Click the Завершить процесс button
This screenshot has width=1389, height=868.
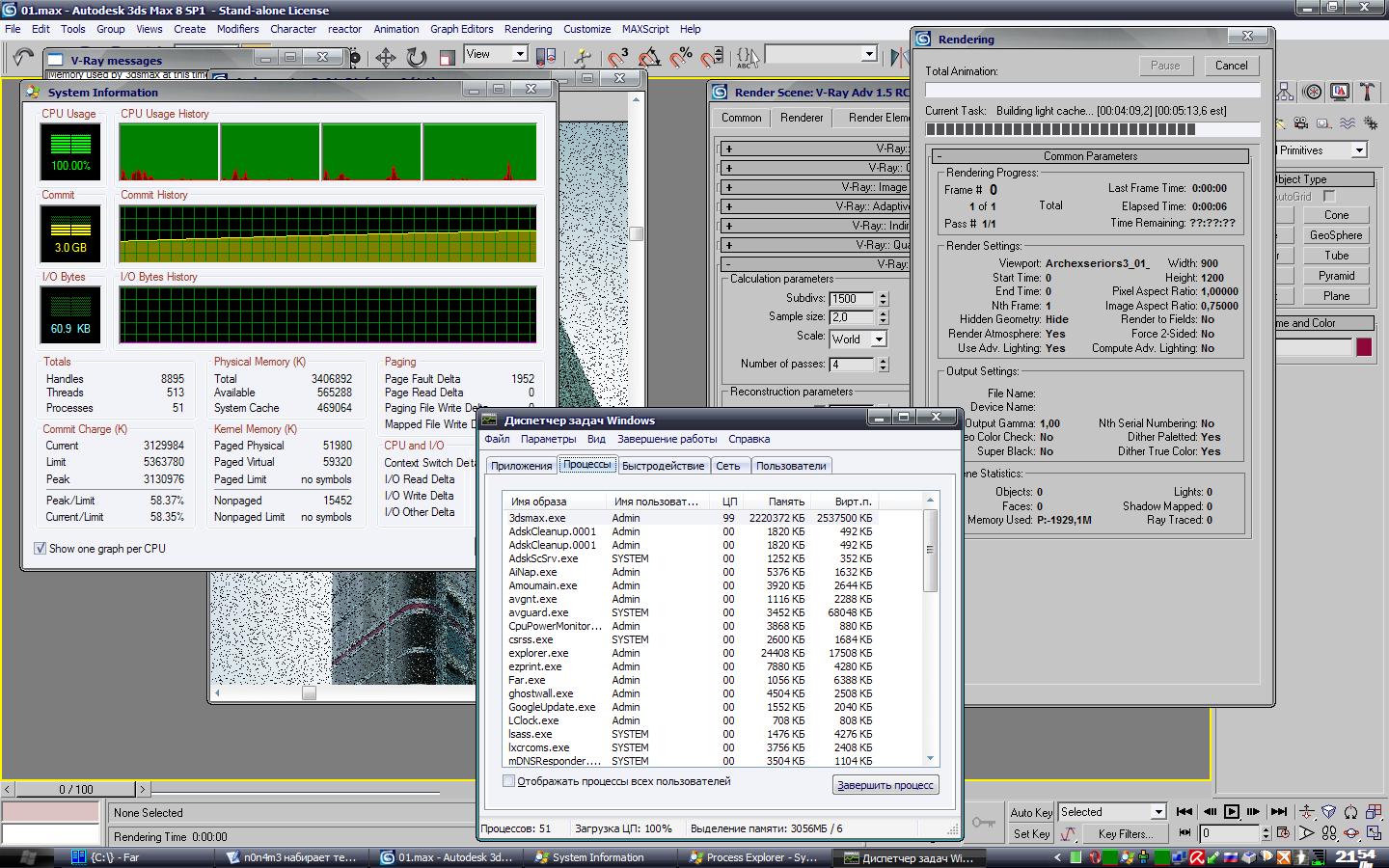coord(885,785)
